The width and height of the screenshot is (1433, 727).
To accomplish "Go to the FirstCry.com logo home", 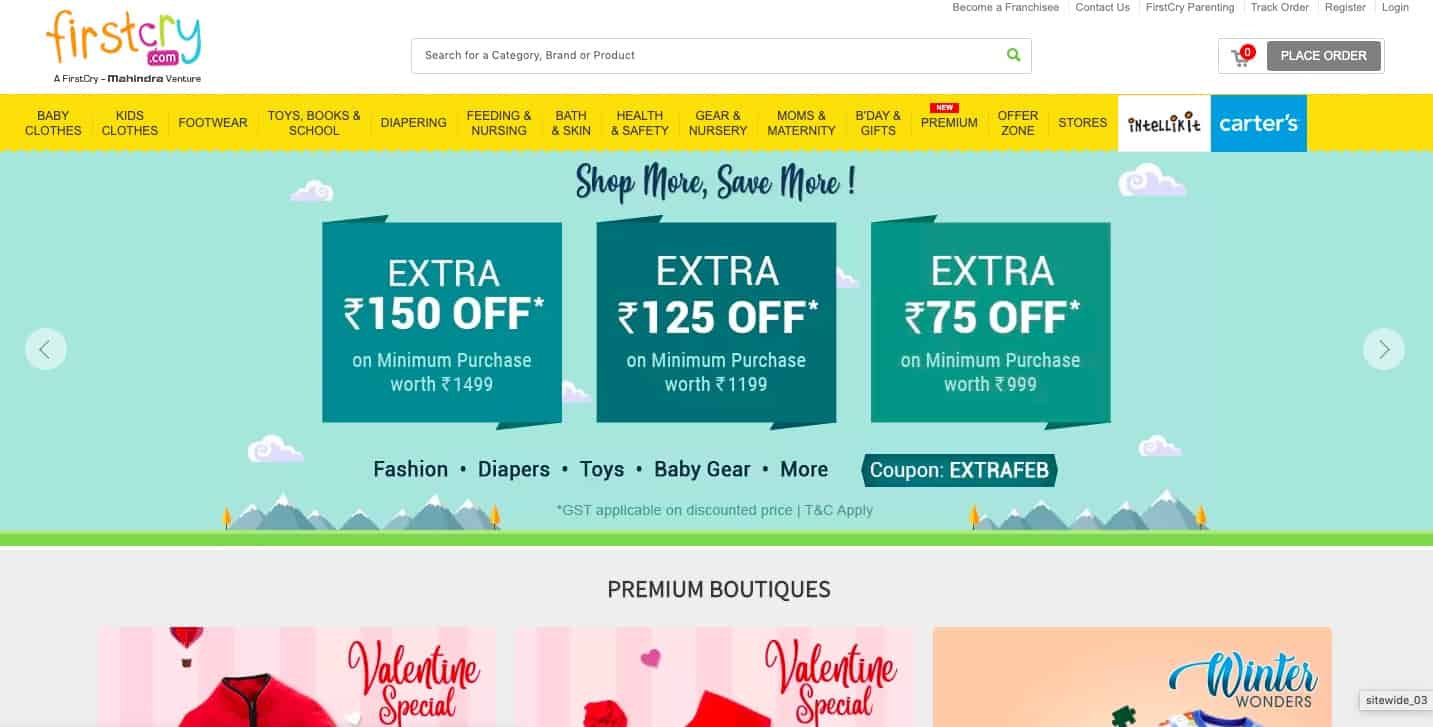I will 124,47.
